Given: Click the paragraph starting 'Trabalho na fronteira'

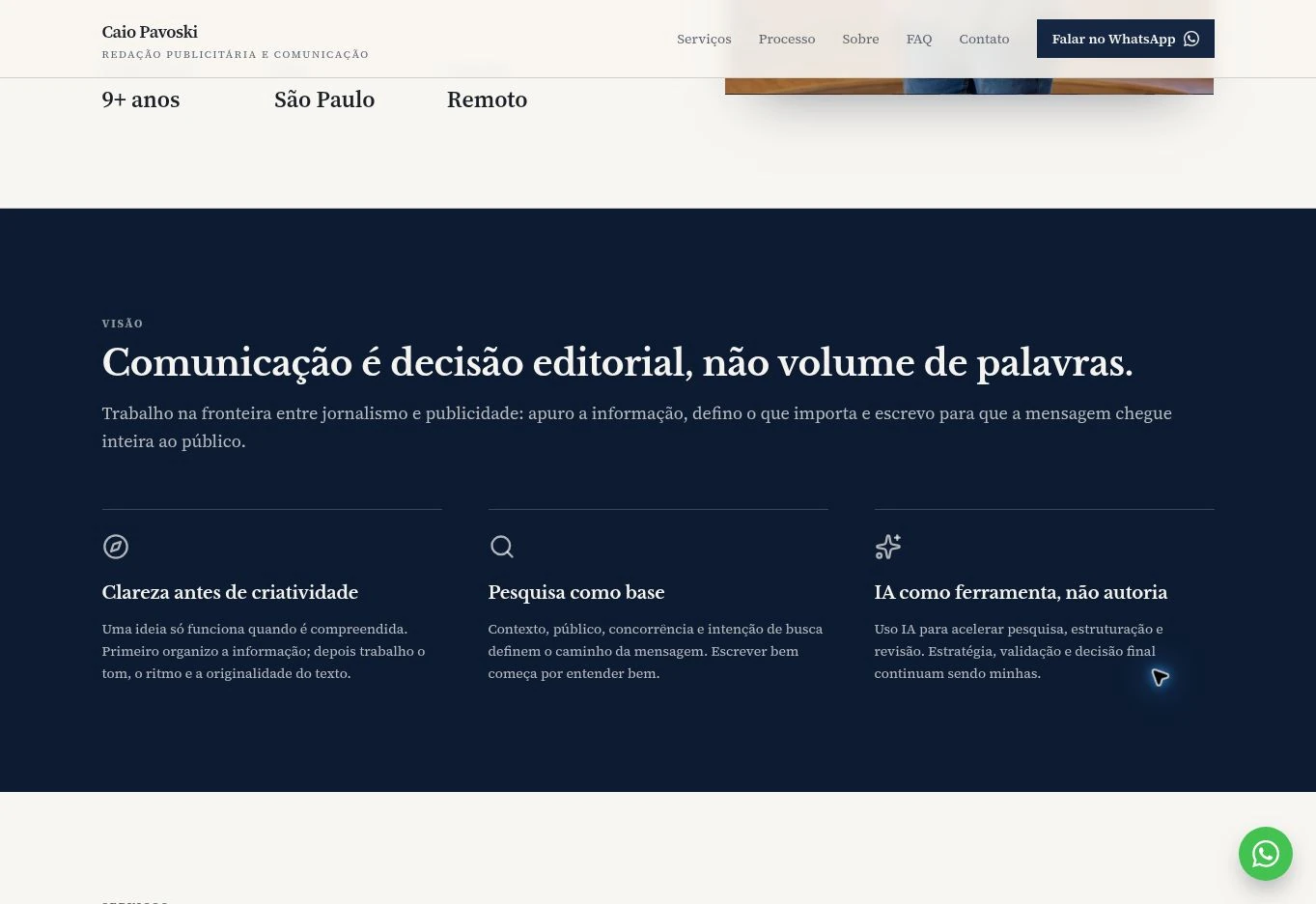Looking at the screenshot, I should pyautogui.click(x=637, y=427).
